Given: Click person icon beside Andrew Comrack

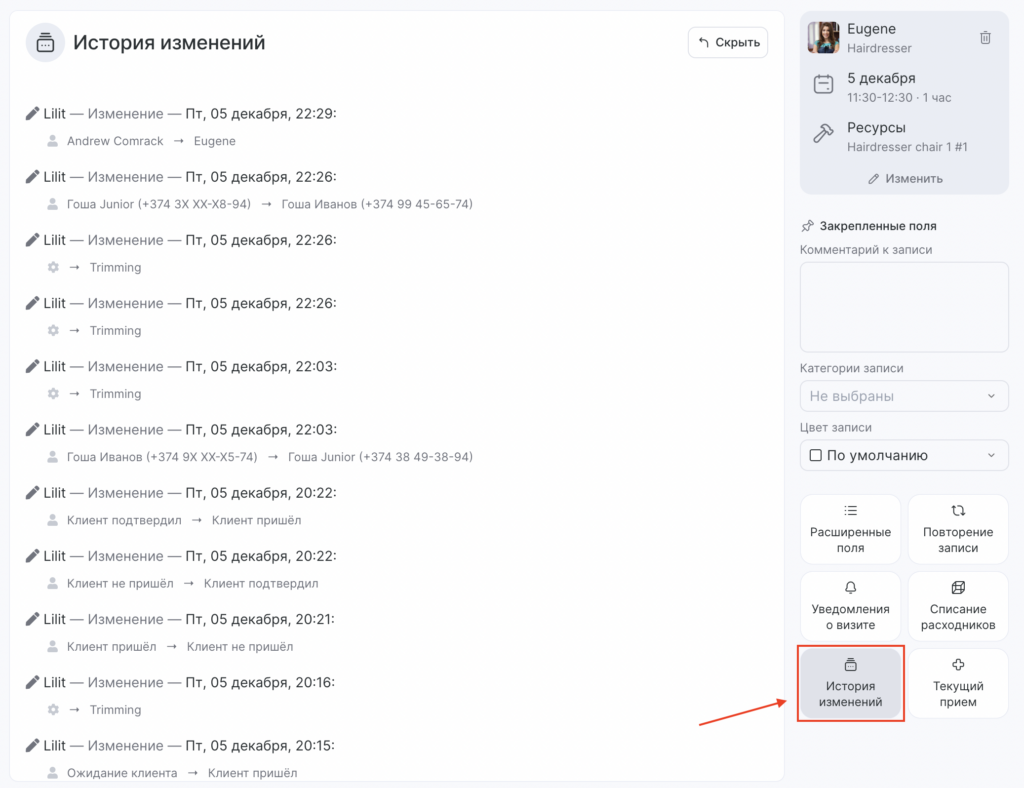Looking at the screenshot, I should pos(52,141).
